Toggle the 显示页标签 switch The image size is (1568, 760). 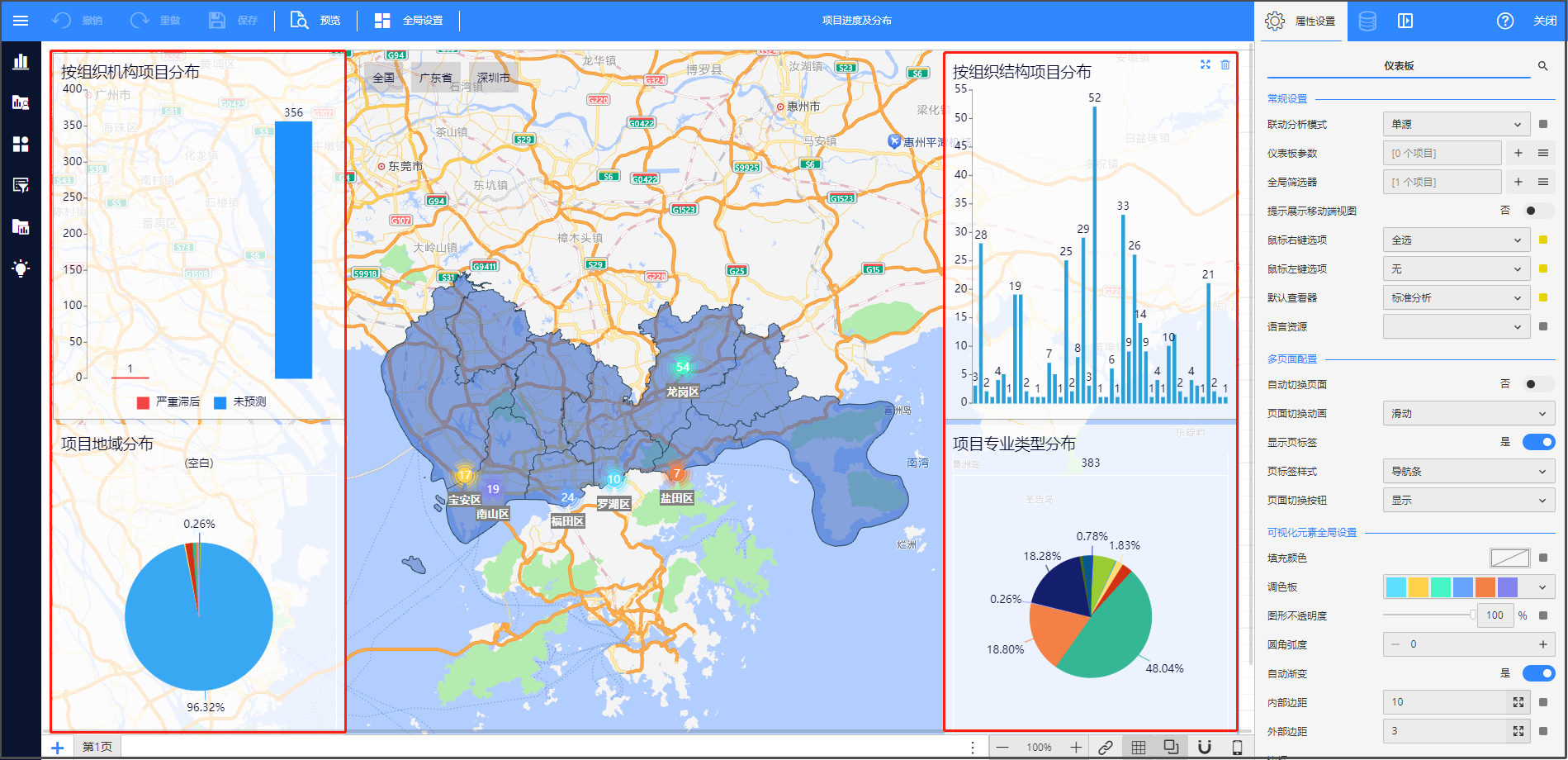(1538, 442)
